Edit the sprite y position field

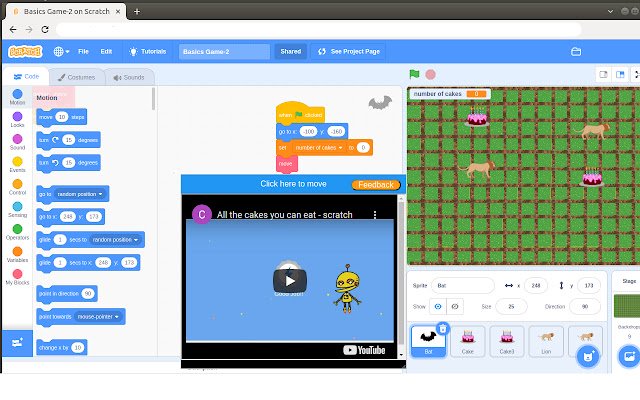pos(589,285)
